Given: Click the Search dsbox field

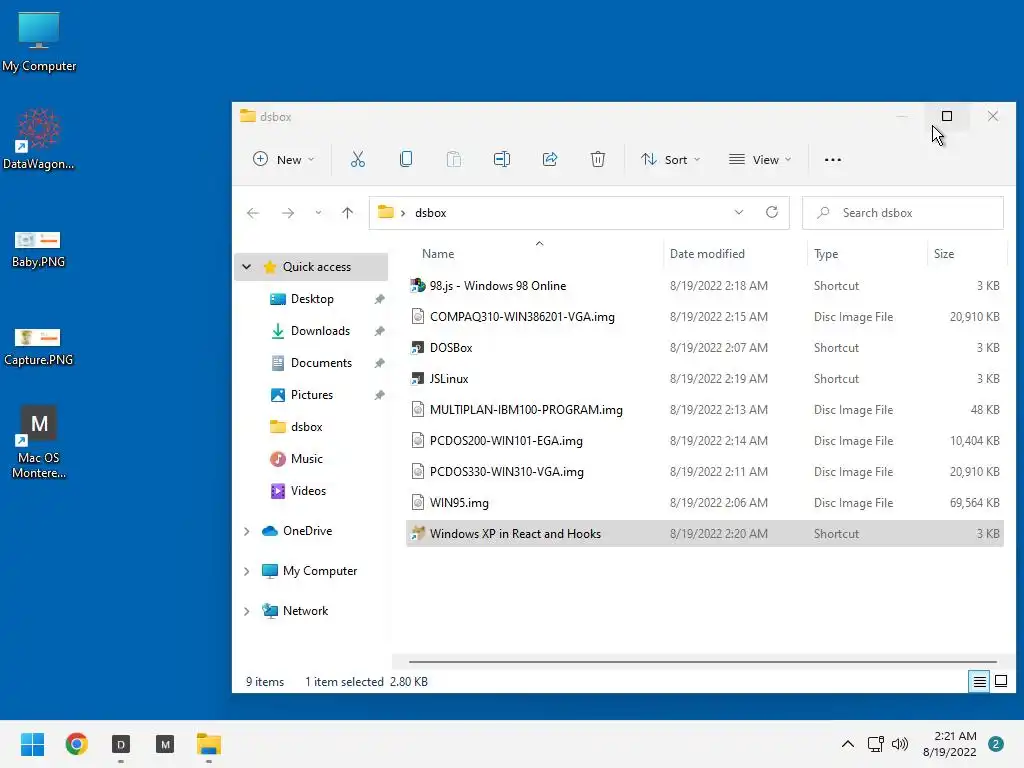Looking at the screenshot, I should click(x=903, y=213).
